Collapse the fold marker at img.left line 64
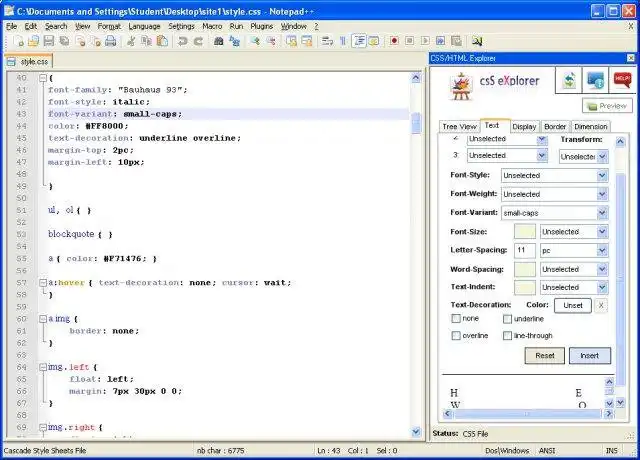640x460 pixels. (43, 367)
